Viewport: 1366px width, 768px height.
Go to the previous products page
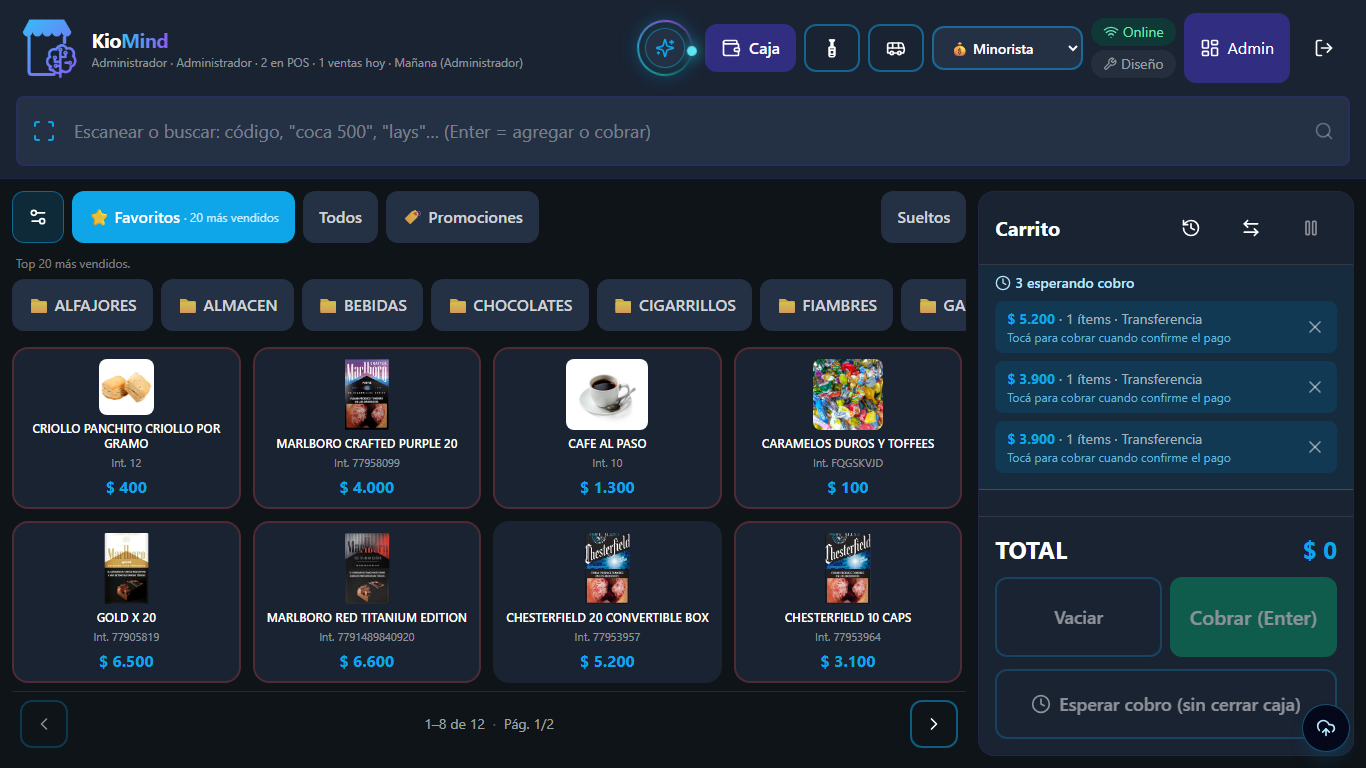[44, 724]
